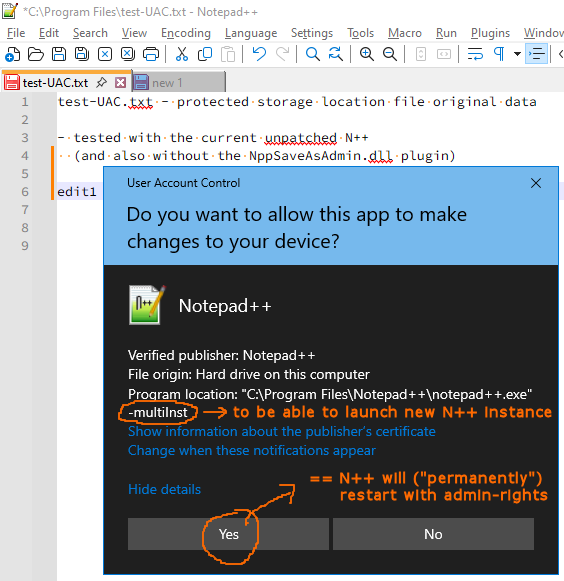Image resolution: width=564 pixels, height=581 pixels.
Task: Click the Zoom Out icon
Action: tap(390, 54)
